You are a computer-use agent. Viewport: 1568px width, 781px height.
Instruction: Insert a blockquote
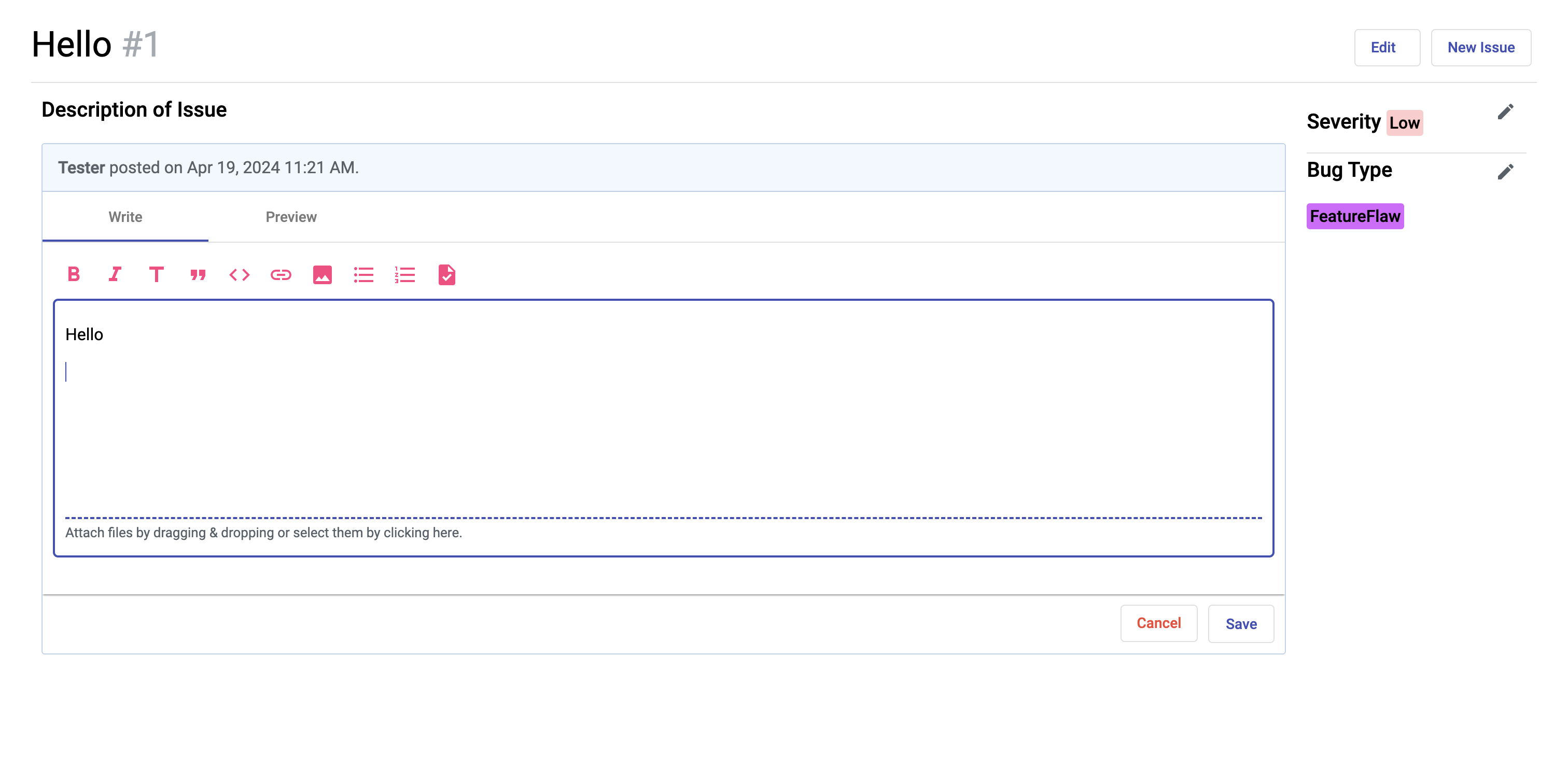(198, 274)
